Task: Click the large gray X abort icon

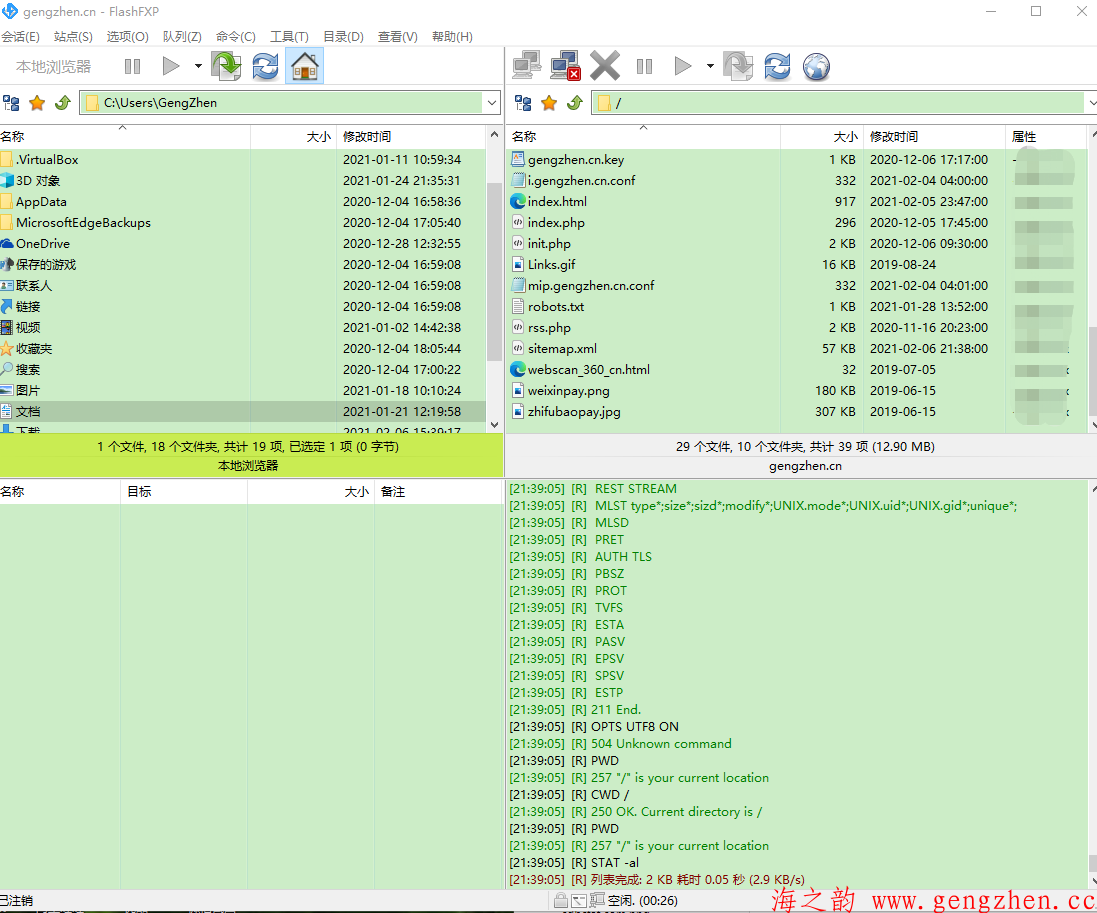Action: click(605, 67)
